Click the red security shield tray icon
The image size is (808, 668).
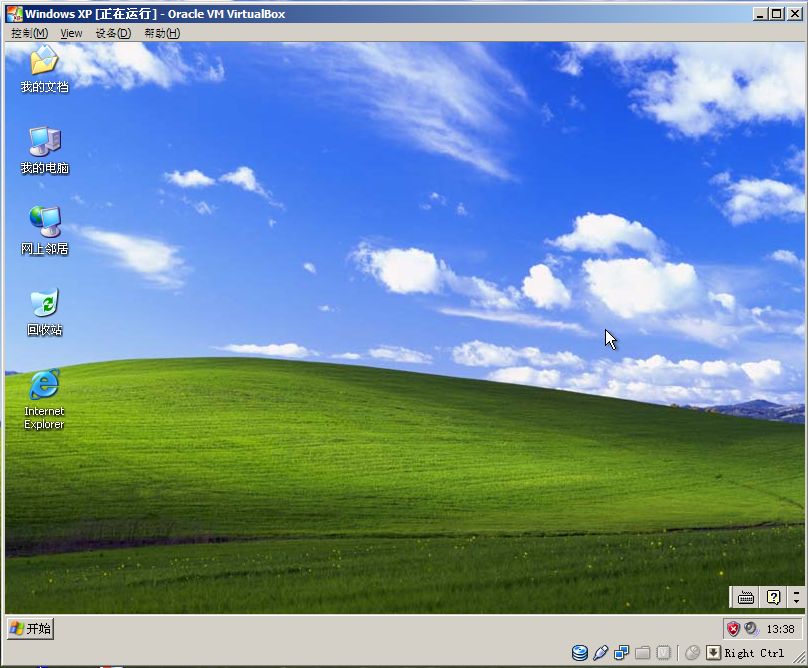(x=733, y=629)
